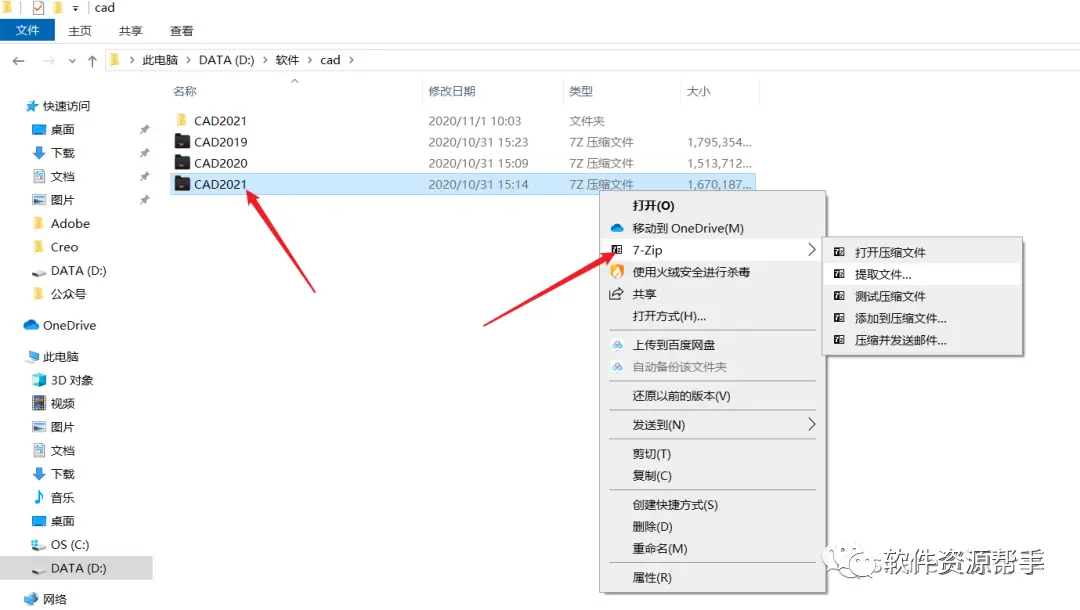The width and height of the screenshot is (1080, 610).
Task: Click the CAD2021 folder icon
Action: pyautogui.click(x=182, y=120)
